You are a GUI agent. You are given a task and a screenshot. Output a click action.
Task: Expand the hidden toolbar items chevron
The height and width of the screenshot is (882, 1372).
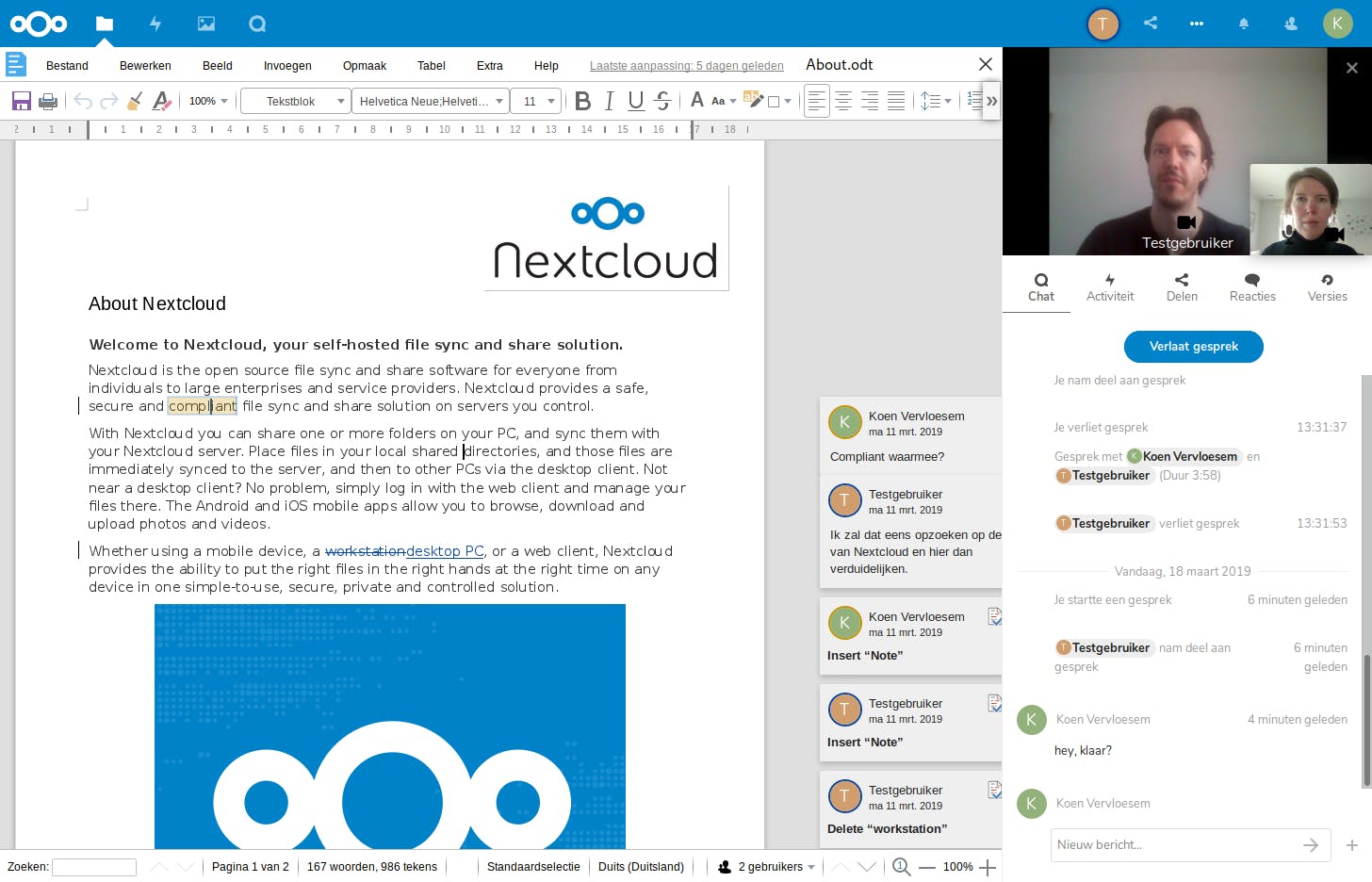tap(991, 101)
